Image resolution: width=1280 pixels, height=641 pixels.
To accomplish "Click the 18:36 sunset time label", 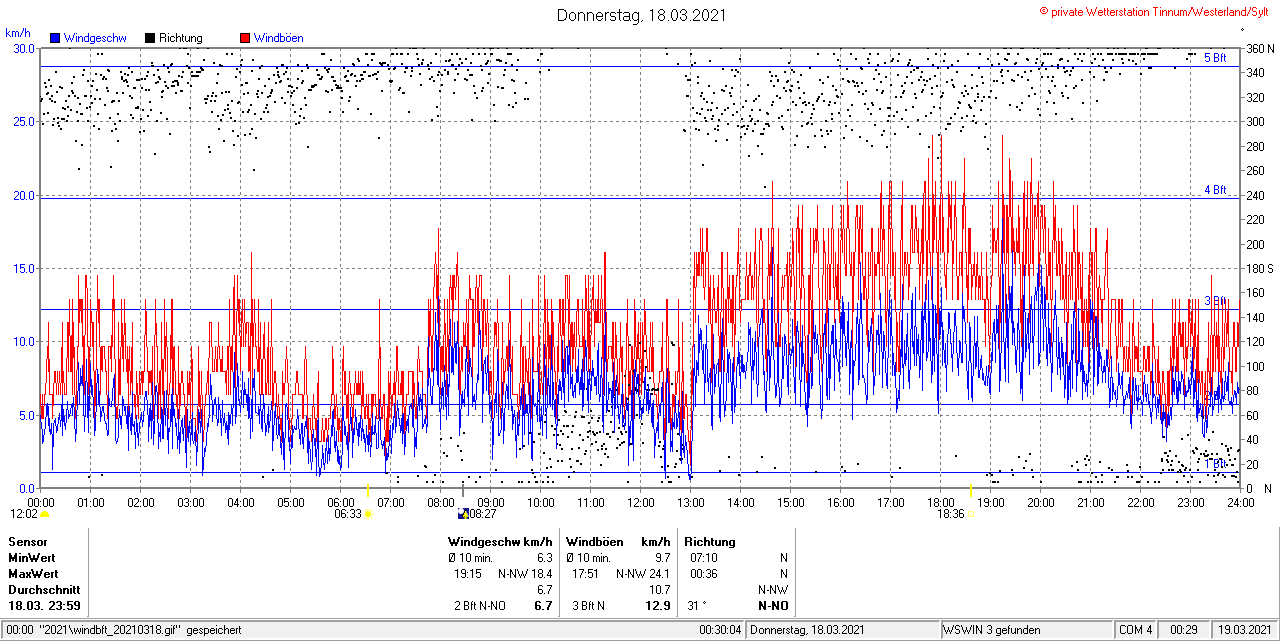I will 950,514.
